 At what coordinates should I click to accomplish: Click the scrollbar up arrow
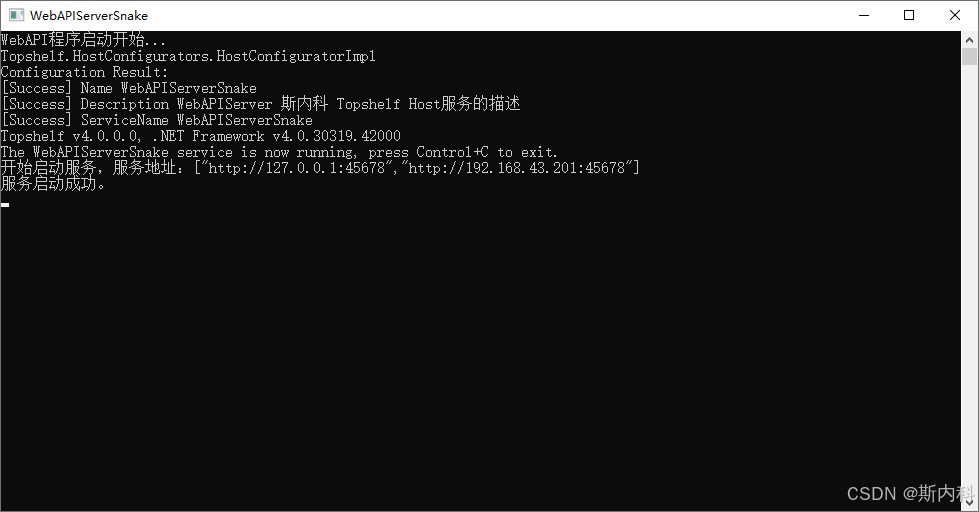point(969,40)
